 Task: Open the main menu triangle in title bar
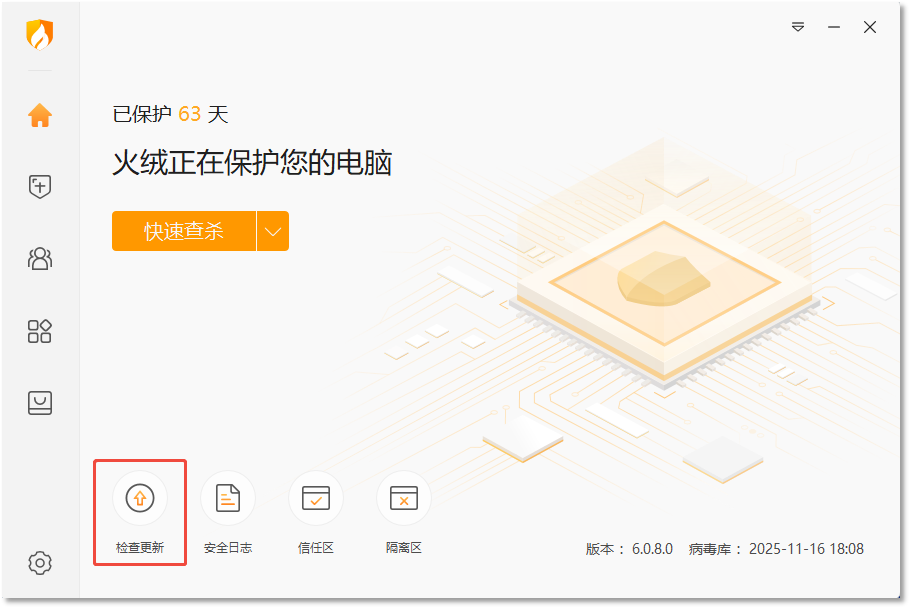click(798, 27)
